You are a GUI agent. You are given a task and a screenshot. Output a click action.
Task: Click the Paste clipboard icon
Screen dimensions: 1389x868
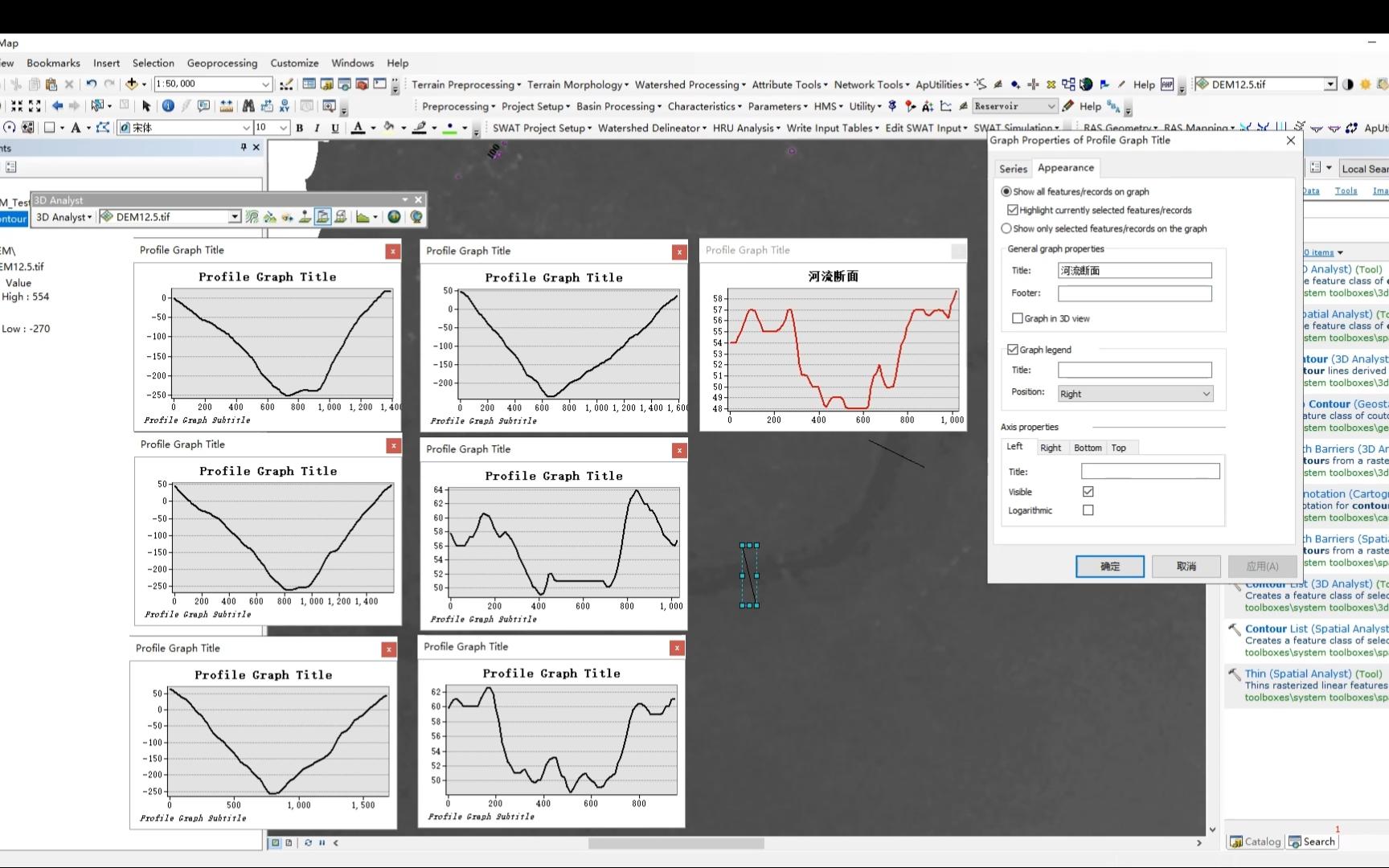pos(51,84)
